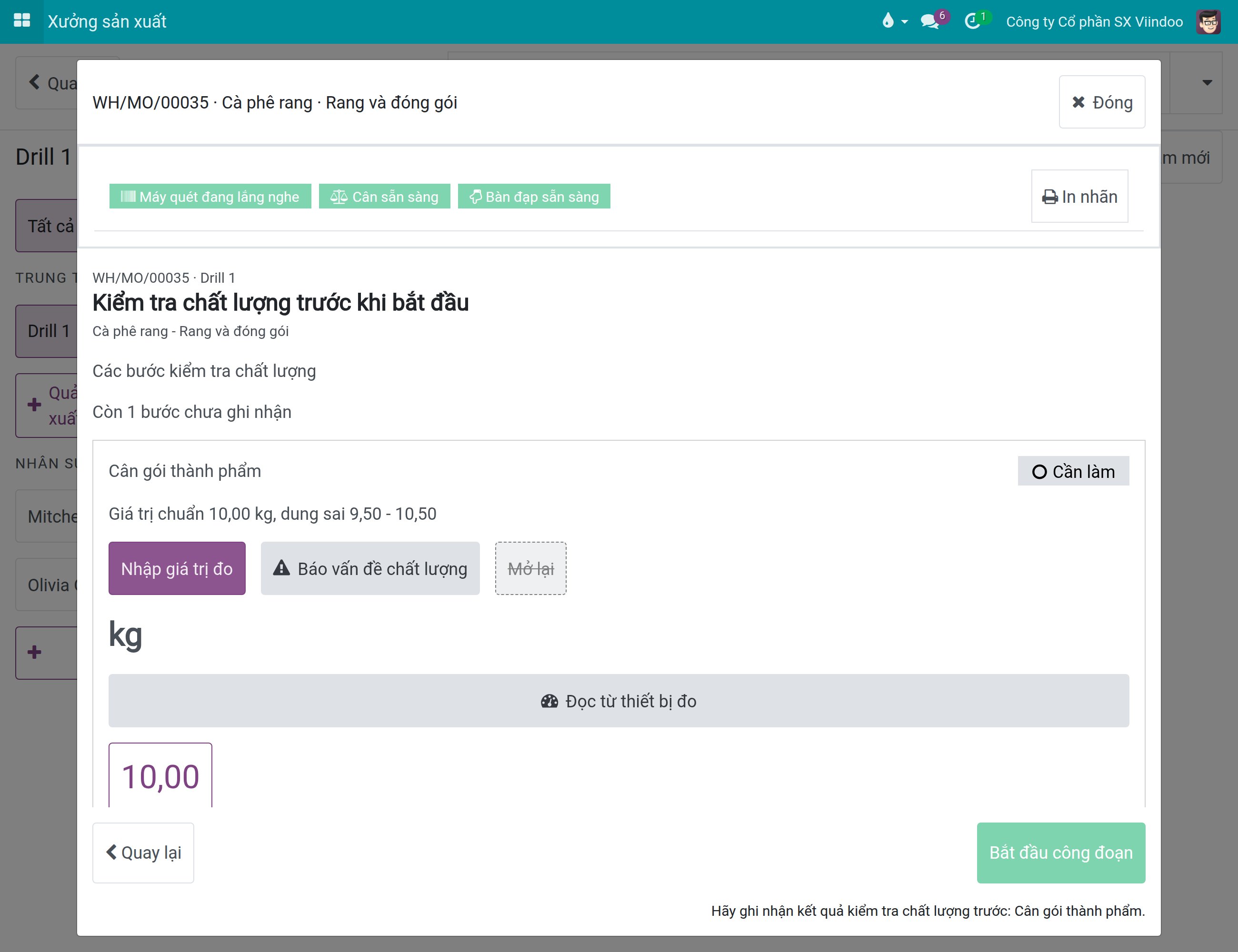Screen dimensions: 1238x952
Task: Open the apps grid menu icon
Action: pyautogui.click(x=21, y=21)
